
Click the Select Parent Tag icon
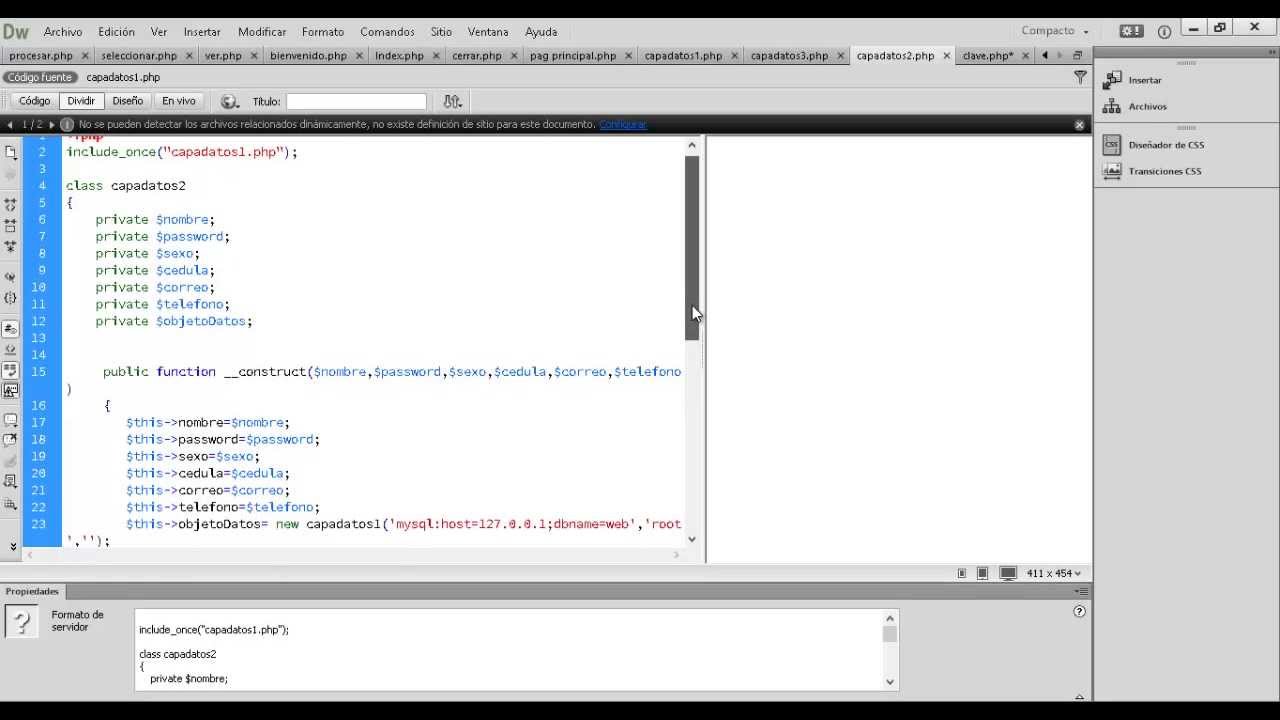[11, 277]
